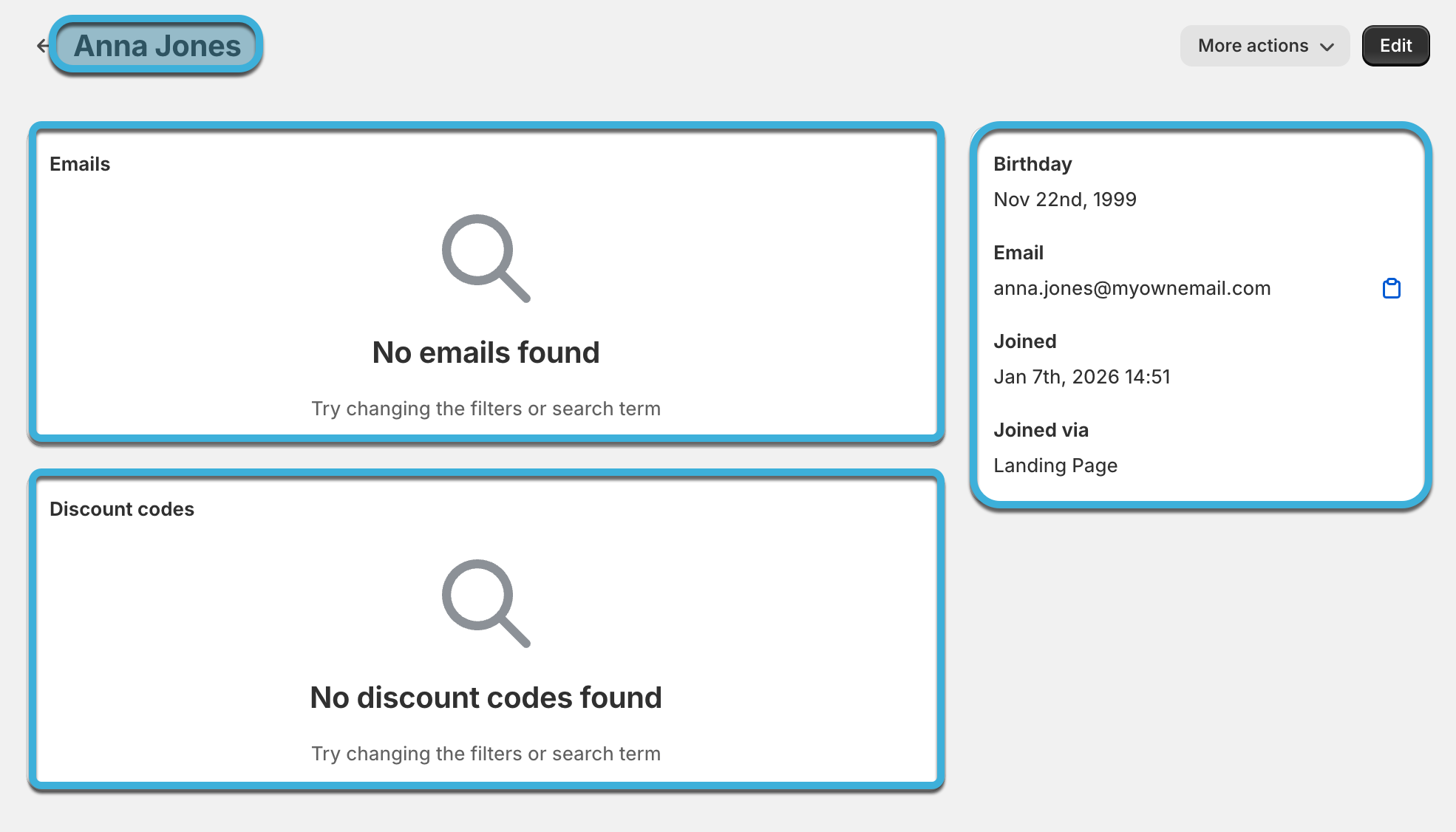Image resolution: width=1456 pixels, height=832 pixels.
Task: Copy email address with clipboard icon
Action: click(x=1391, y=288)
